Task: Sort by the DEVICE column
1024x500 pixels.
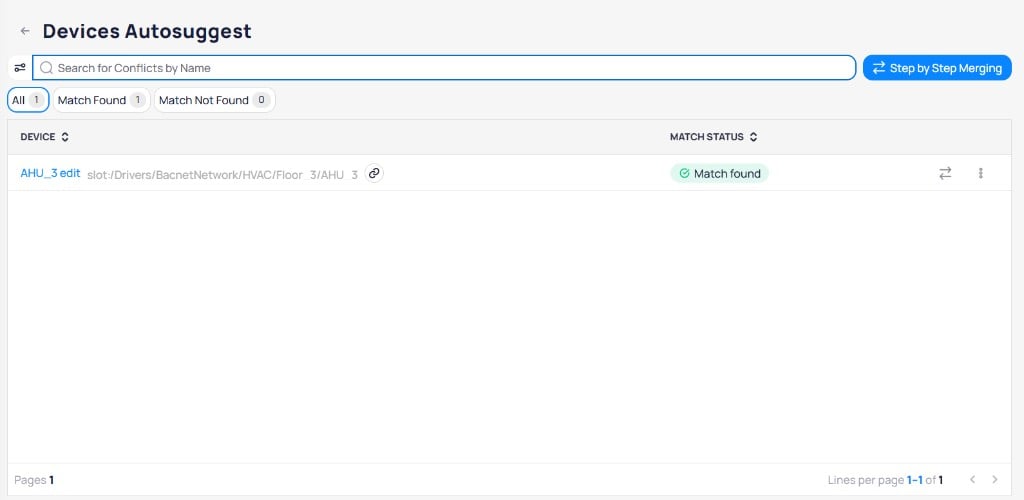Action: (x=44, y=137)
